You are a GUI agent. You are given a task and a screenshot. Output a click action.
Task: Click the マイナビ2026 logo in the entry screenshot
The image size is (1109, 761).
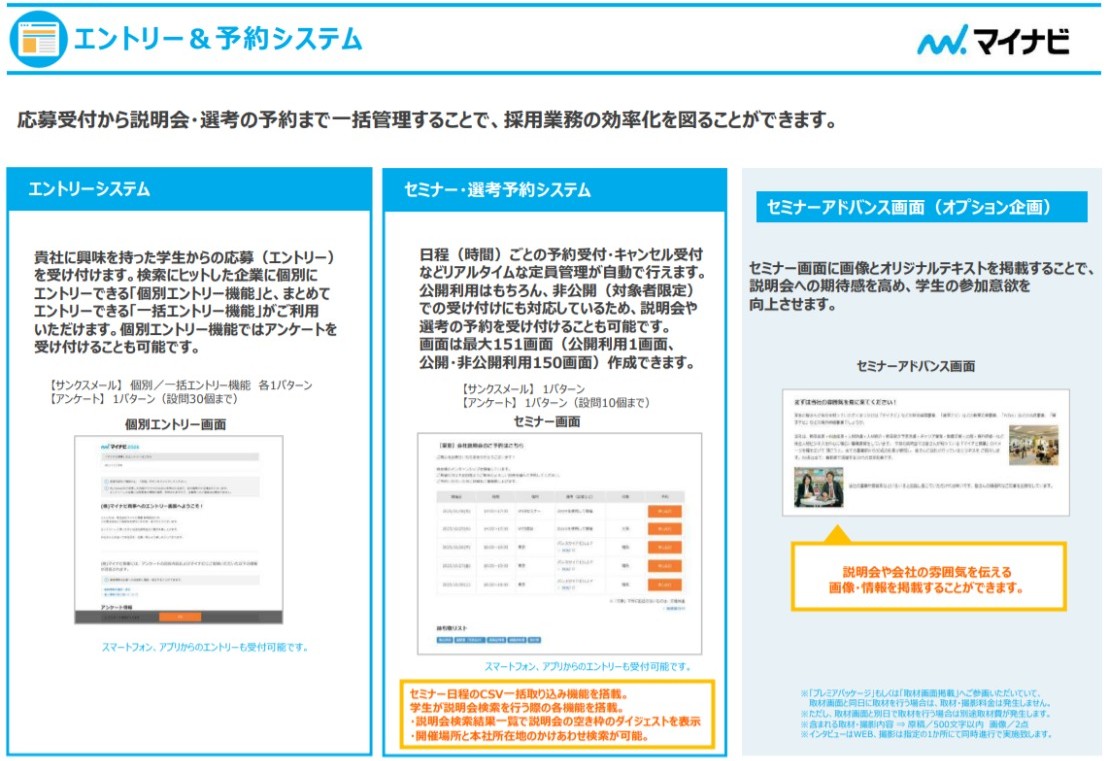120,447
